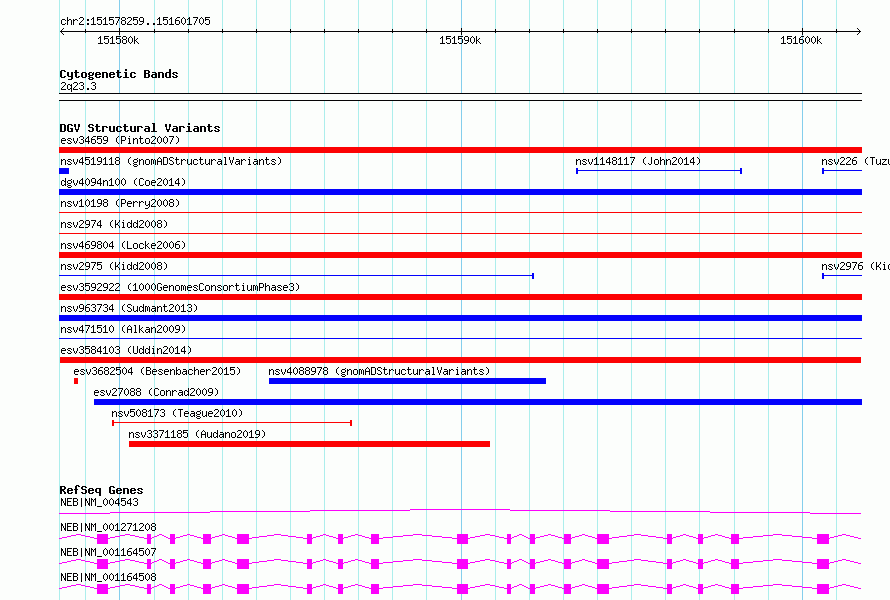The height and width of the screenshot is (600, 890).
Task: Click the nsv508173 (Teague2010) red span line
Action: click(x=232, y=423)
